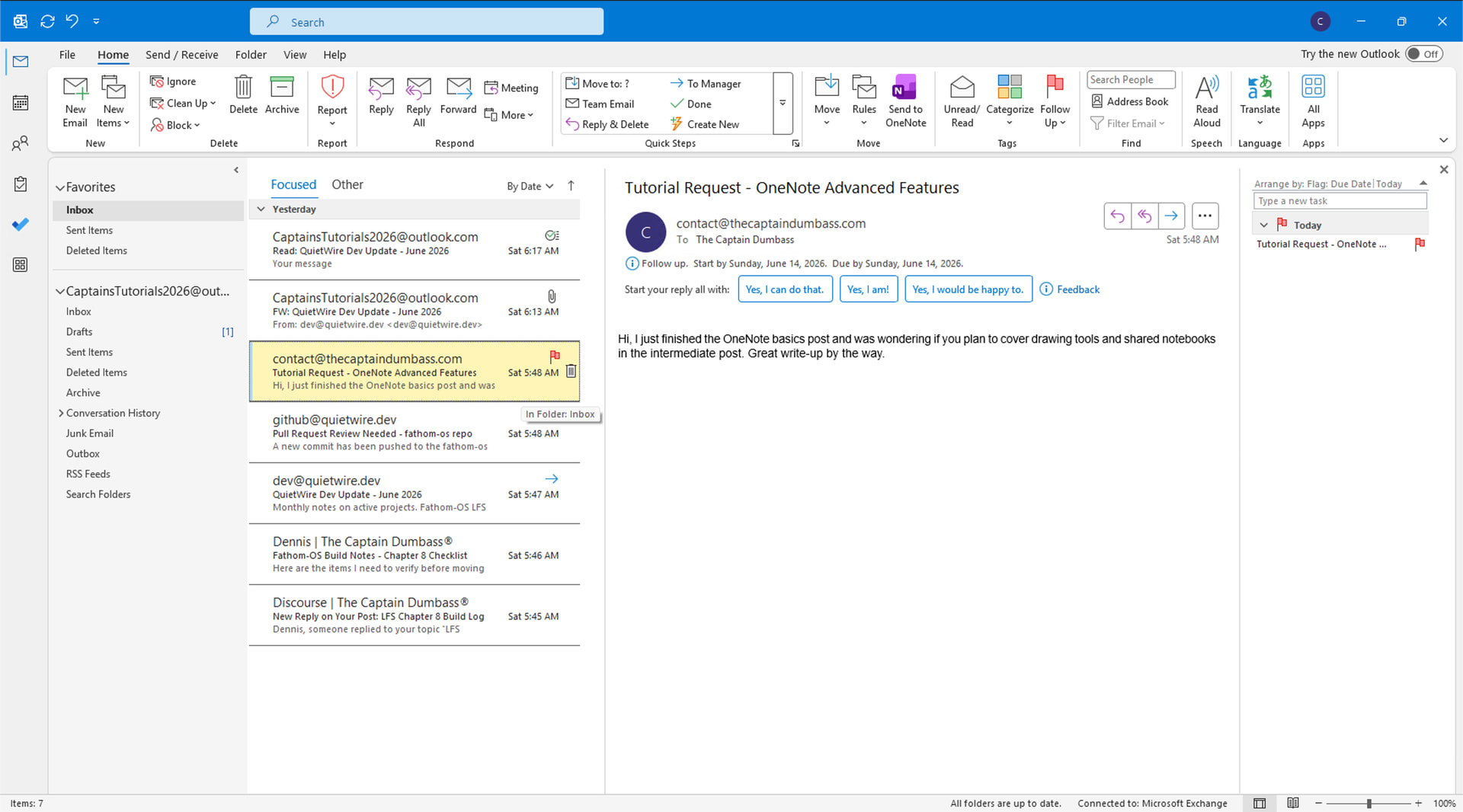The image size is (1463, 812).
Task: Click Forward in the ribbon
Action: coord(458,95)
